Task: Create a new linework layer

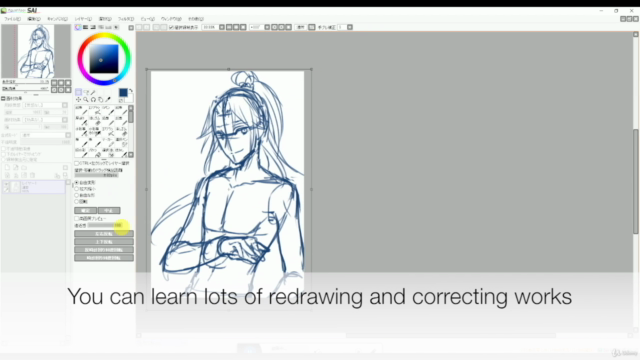Action: [16, 168]
